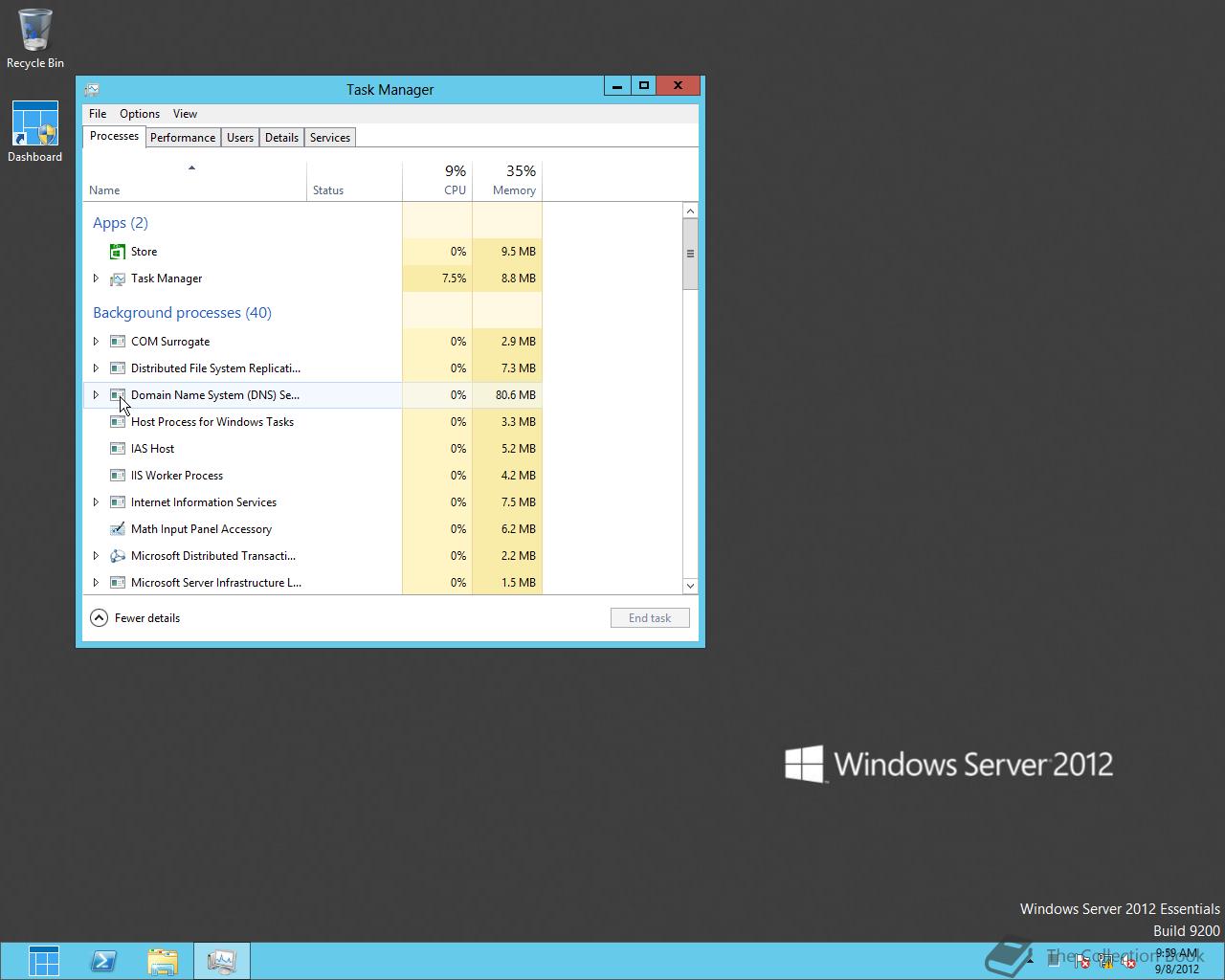The height and width of the screenshot is (980, 1225).
Task: Expand the Microsoft Server Infrastructure row
Action: coord(96,583)
